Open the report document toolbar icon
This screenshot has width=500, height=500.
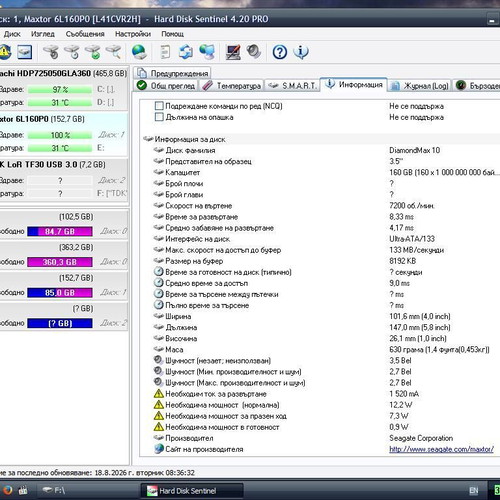[165, 52]
